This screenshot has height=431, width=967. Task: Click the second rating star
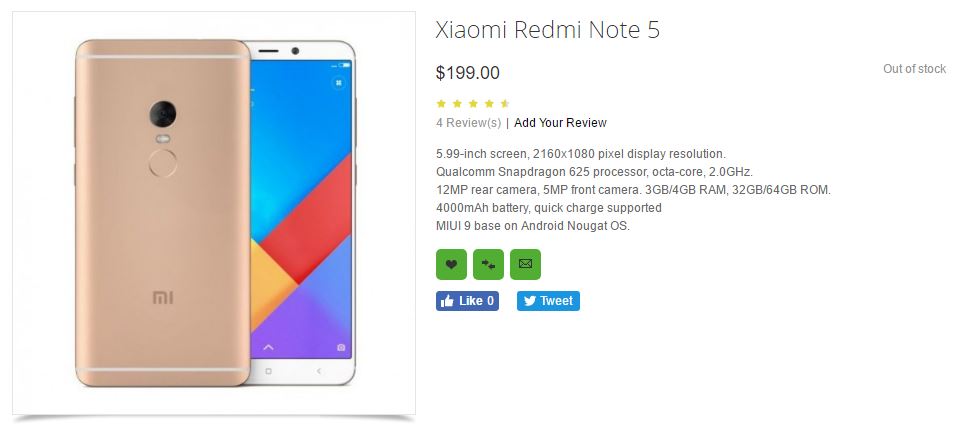(x=457, y=104)
